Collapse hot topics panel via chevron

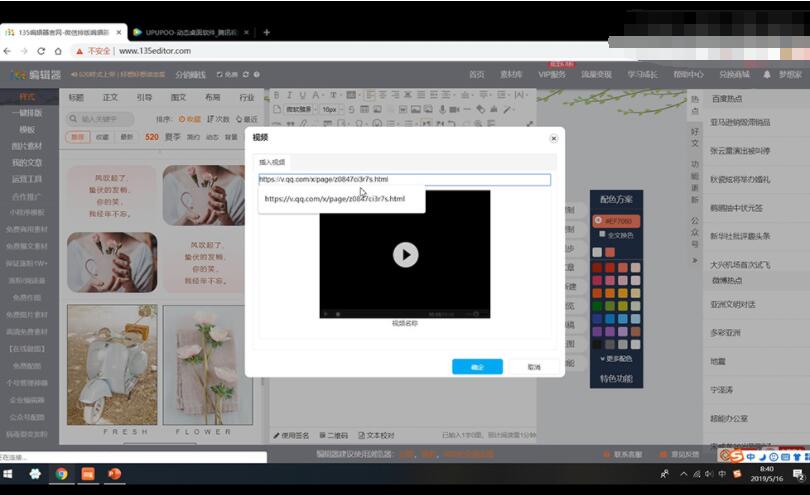[x=695, y=260]
